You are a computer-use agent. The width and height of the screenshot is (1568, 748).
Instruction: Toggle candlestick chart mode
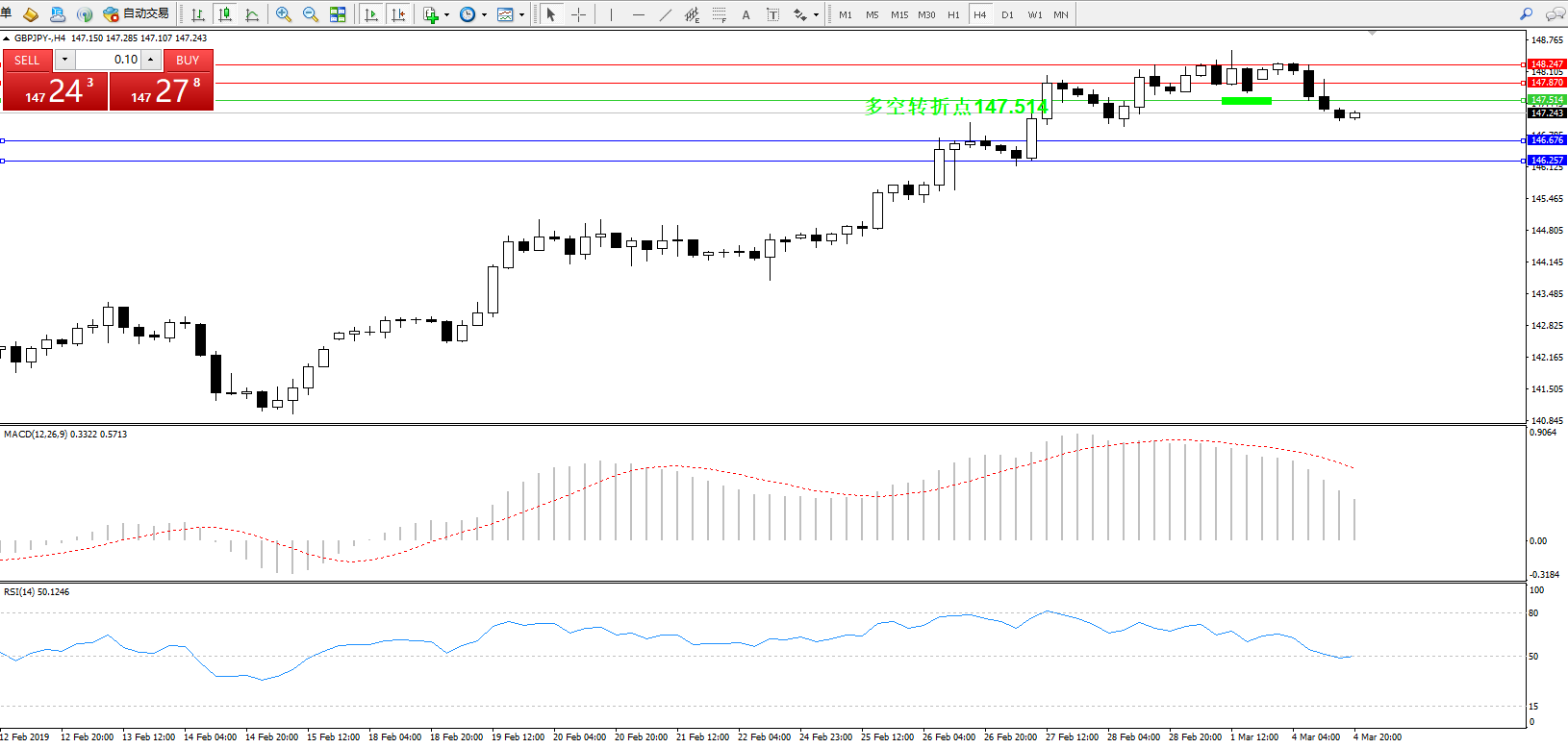click(225, 14)
